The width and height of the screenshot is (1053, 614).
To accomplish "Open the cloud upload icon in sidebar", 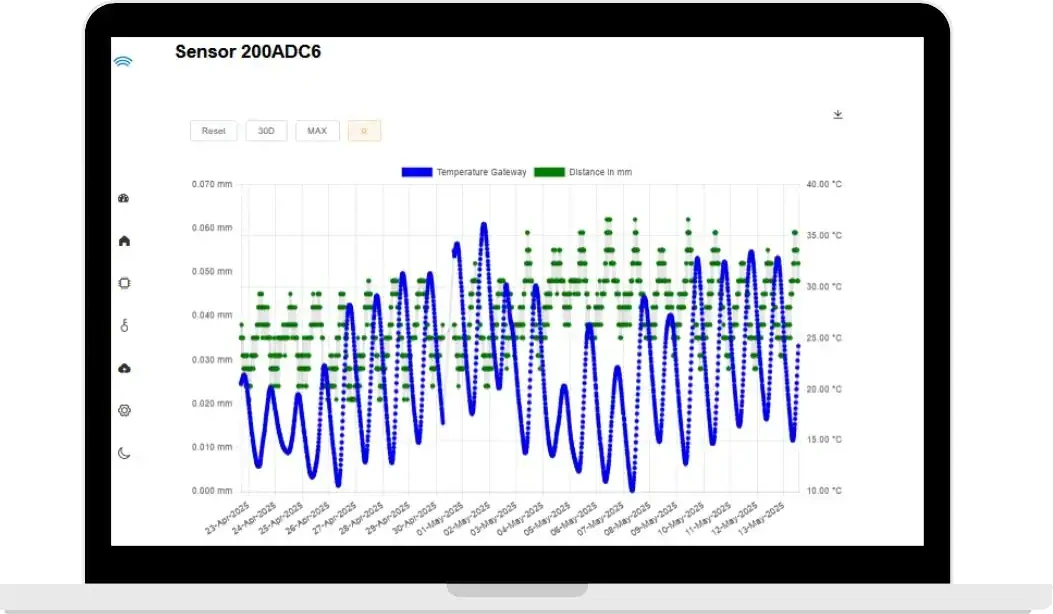I will [x=124, y=368].
